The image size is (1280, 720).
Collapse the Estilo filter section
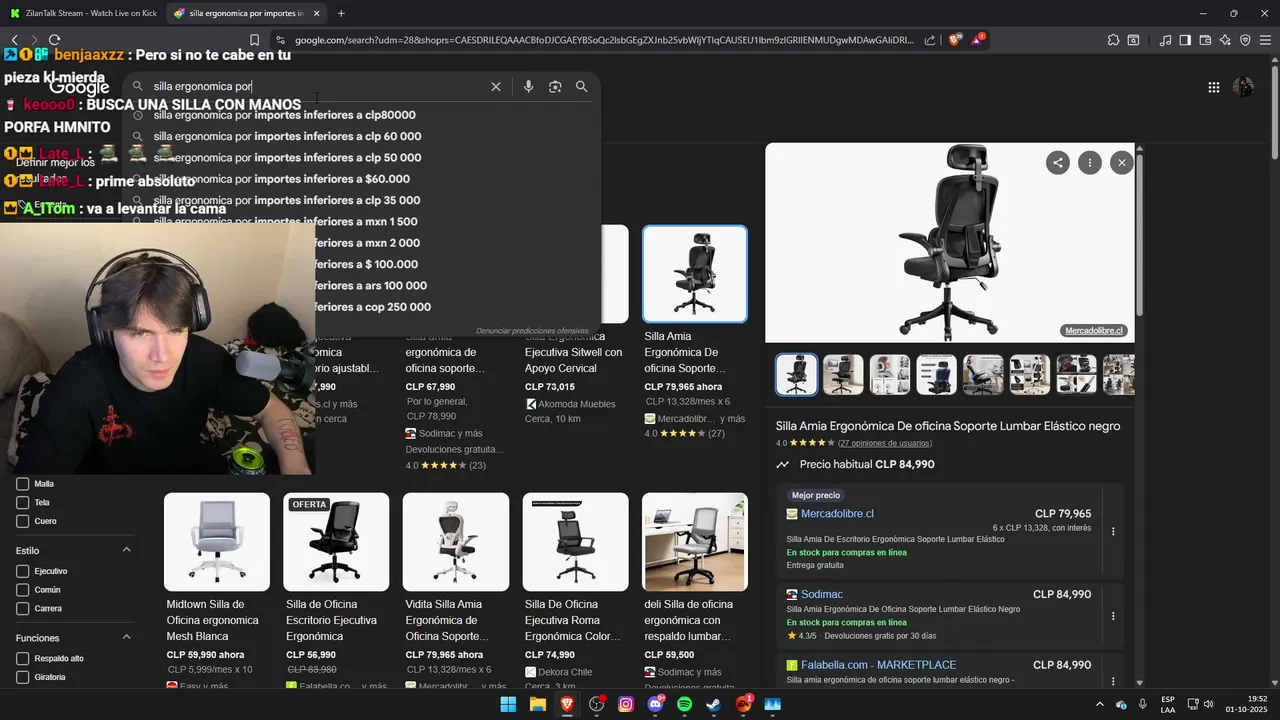(x=127, y=550)
